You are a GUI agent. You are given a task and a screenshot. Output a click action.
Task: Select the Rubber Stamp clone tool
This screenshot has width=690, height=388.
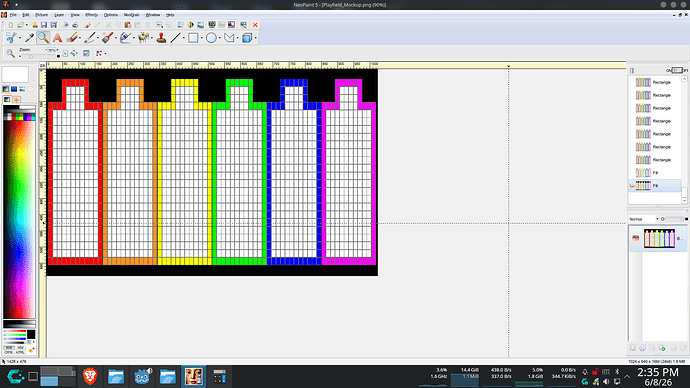point(161,38)
